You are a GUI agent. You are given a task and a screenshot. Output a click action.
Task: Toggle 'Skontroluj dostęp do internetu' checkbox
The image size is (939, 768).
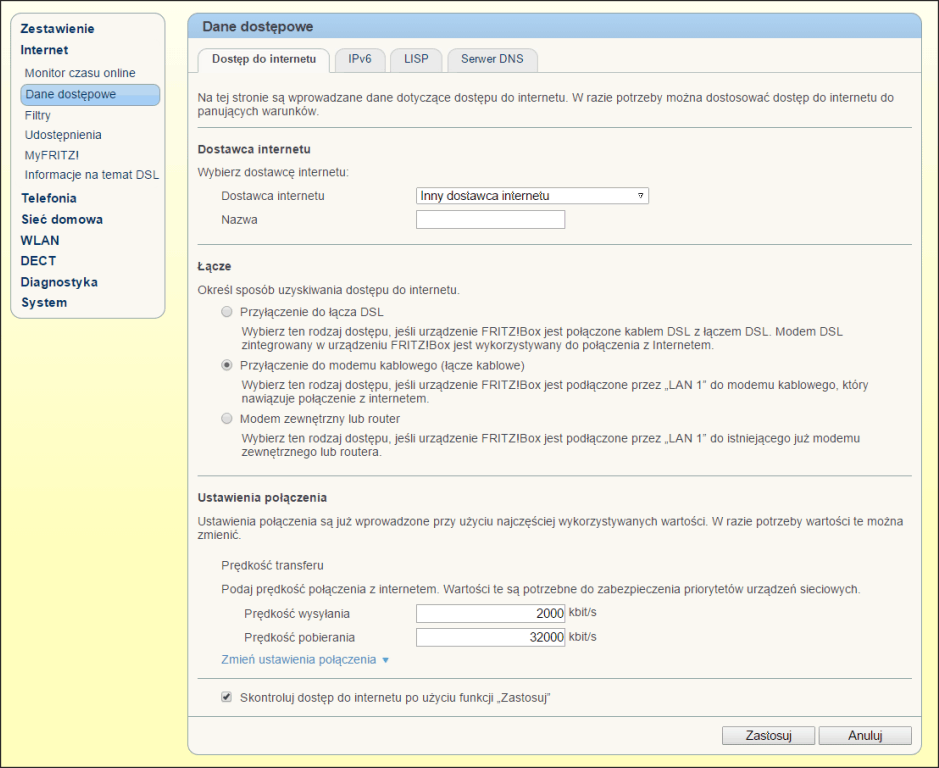click(227, 697)
